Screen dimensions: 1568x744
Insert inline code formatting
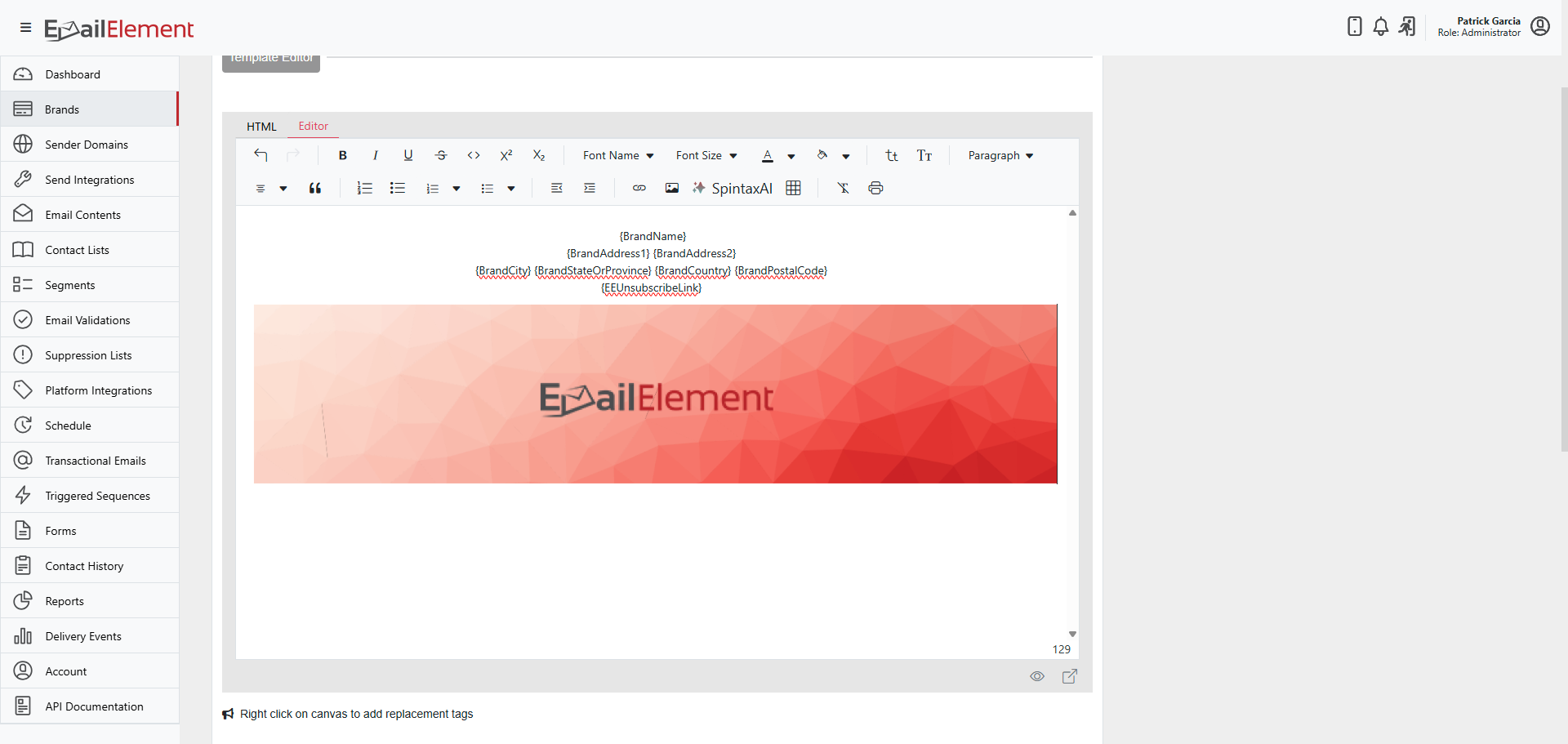474,155
